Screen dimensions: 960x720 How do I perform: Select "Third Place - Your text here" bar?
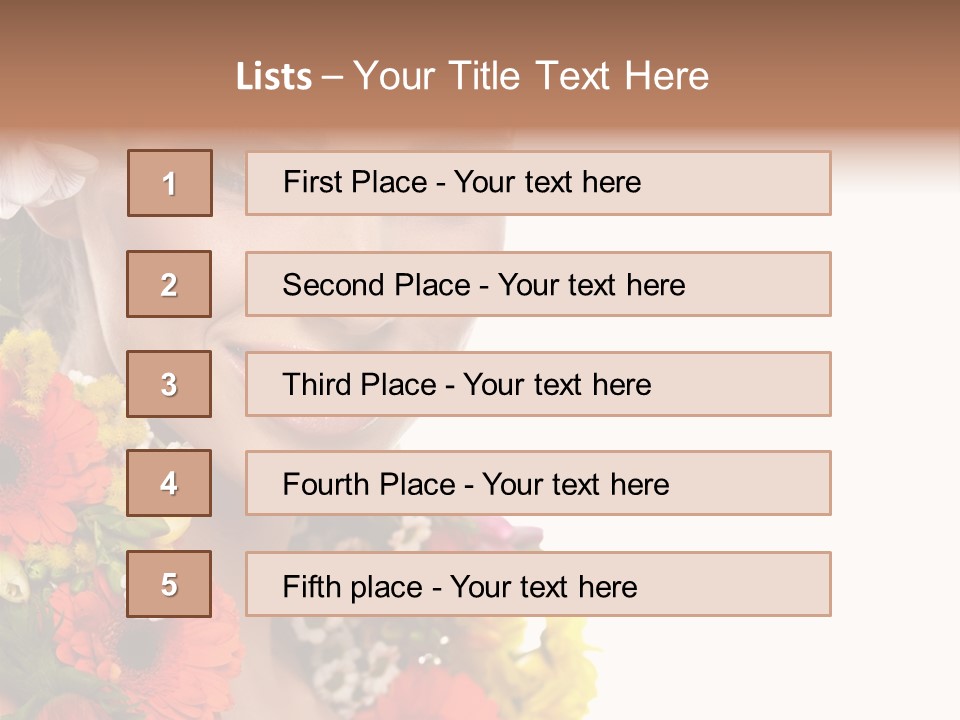(x=538, y=384)
